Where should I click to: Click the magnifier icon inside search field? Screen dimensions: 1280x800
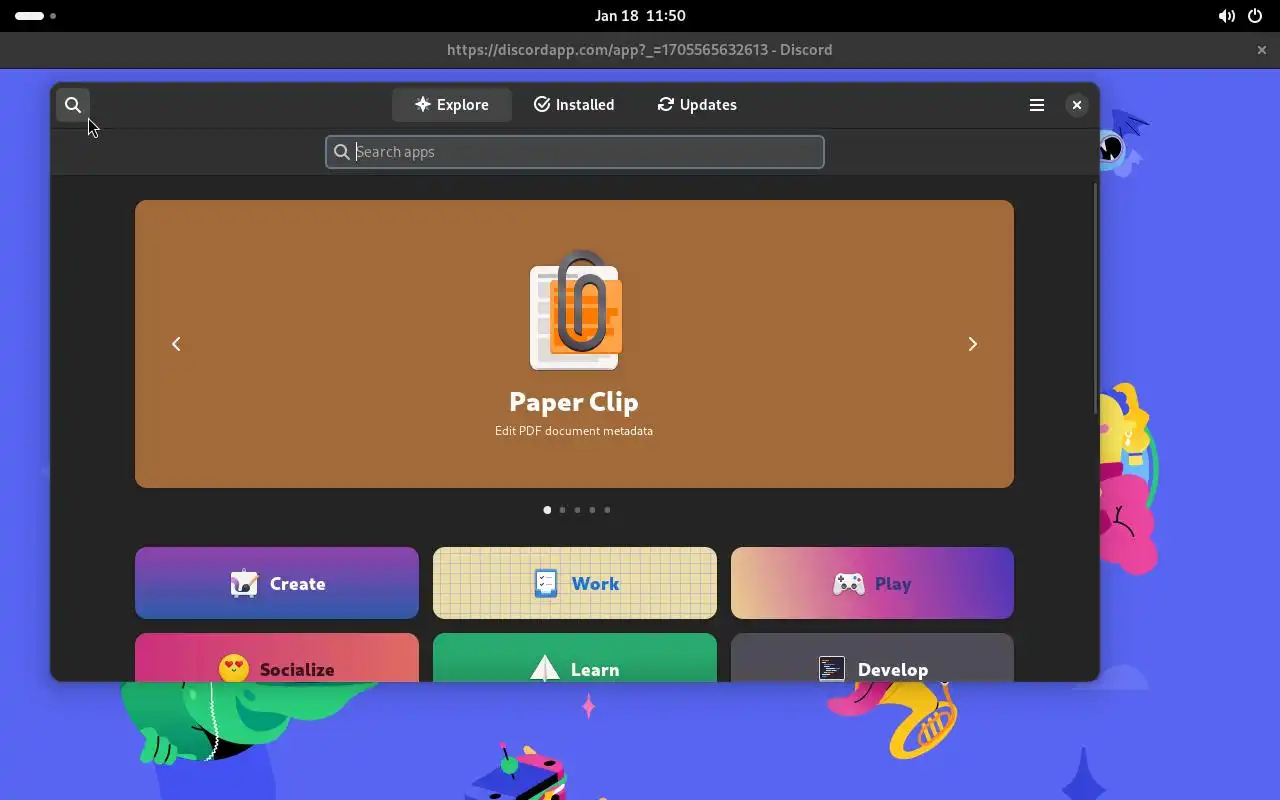[342, 152]
